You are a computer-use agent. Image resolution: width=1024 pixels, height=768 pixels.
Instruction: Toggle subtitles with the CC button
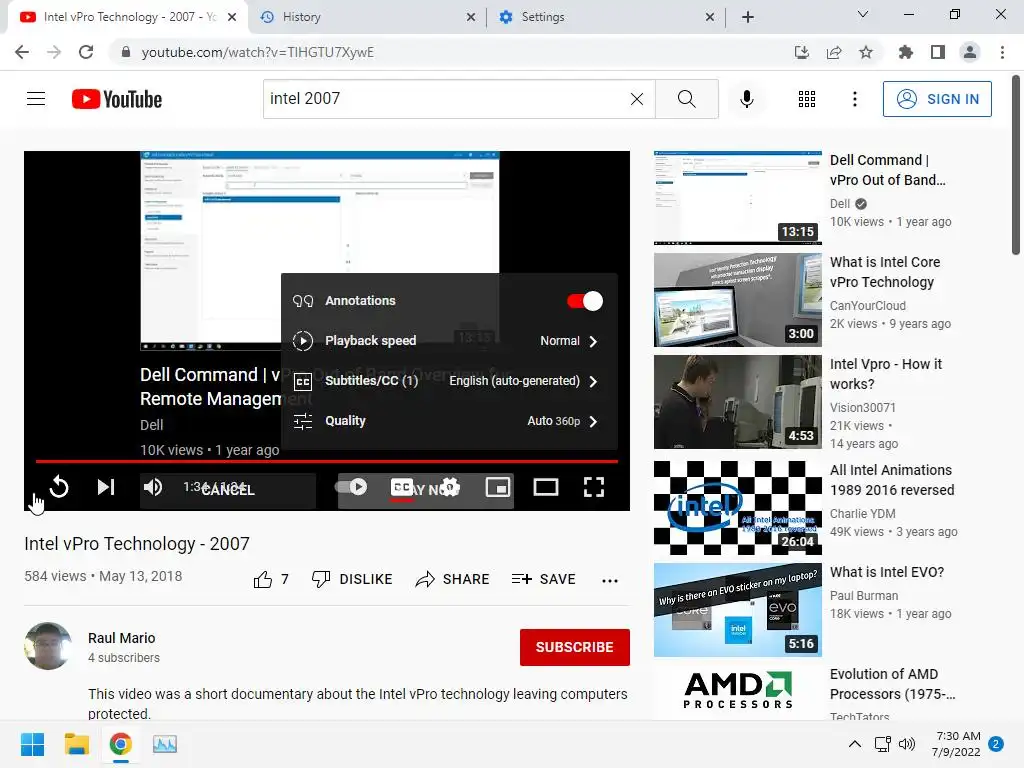(x=402, y=488)
